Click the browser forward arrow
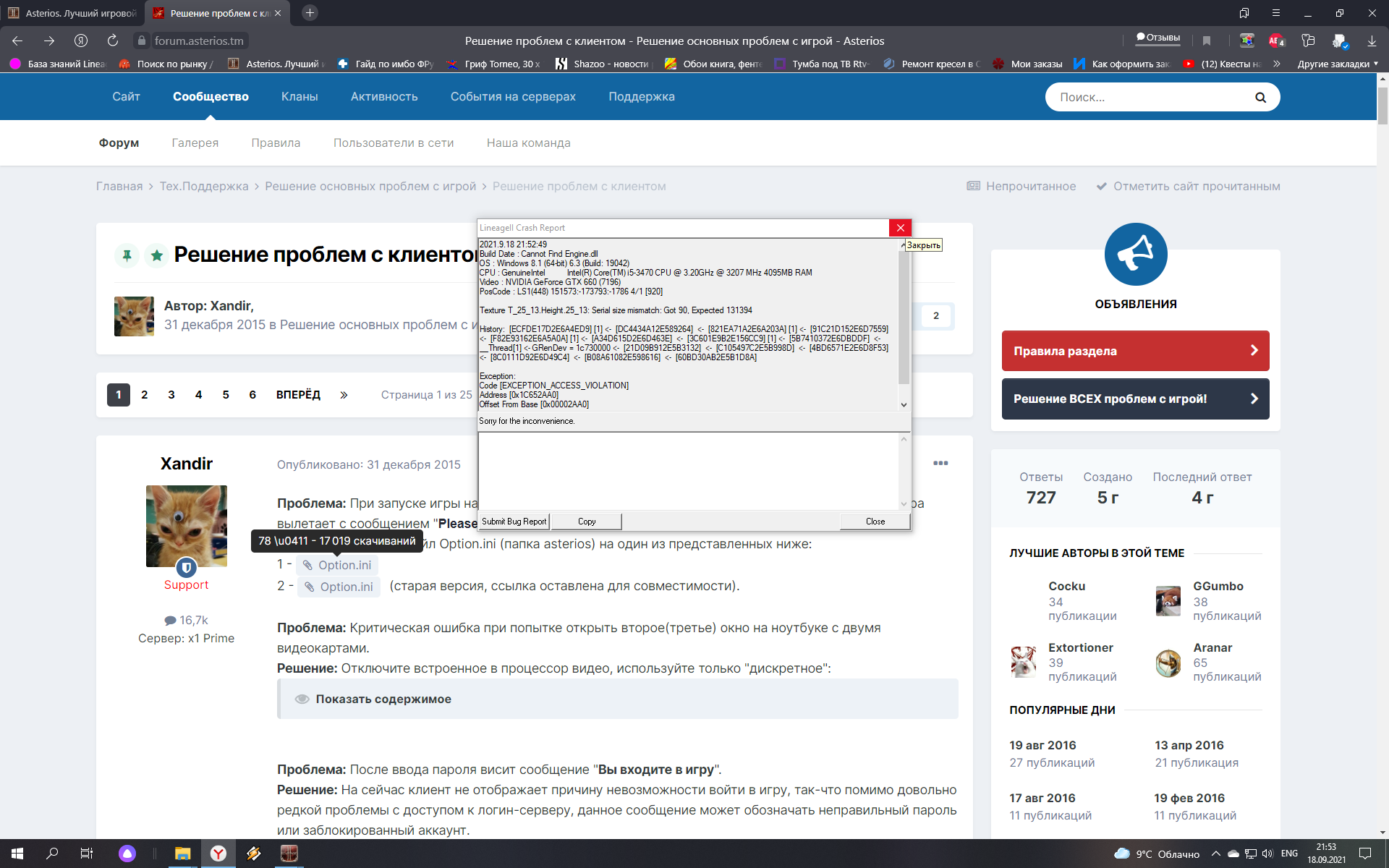 49,41
